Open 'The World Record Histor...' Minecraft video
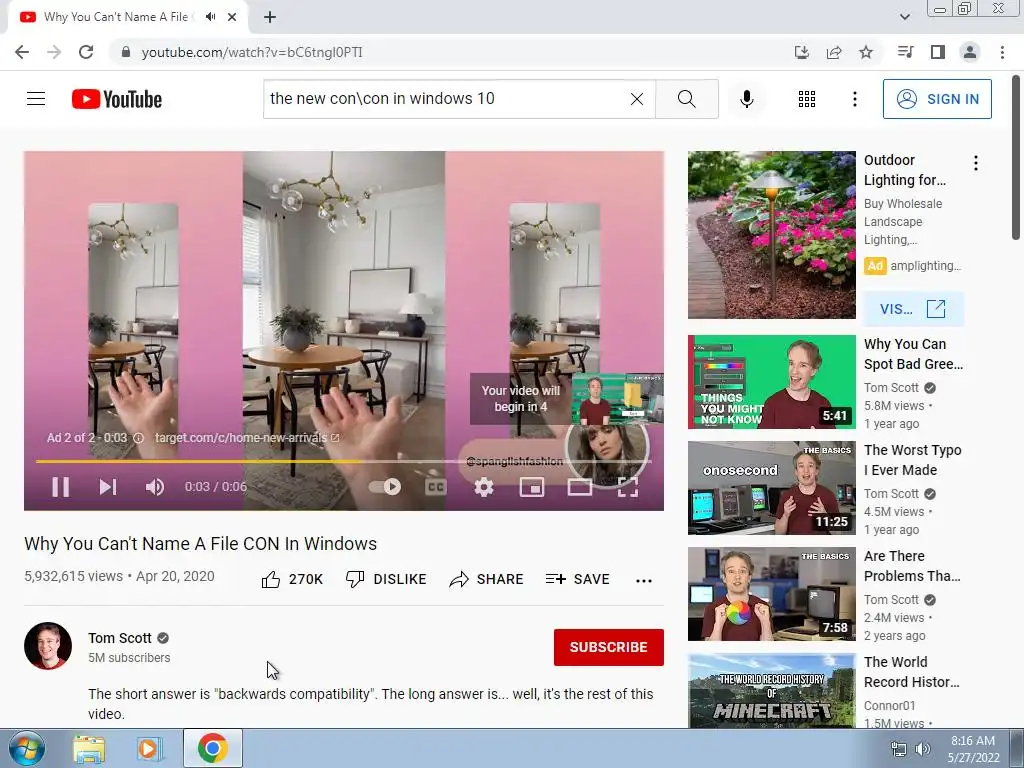The image size is (1024, 768). click(771, 691)
